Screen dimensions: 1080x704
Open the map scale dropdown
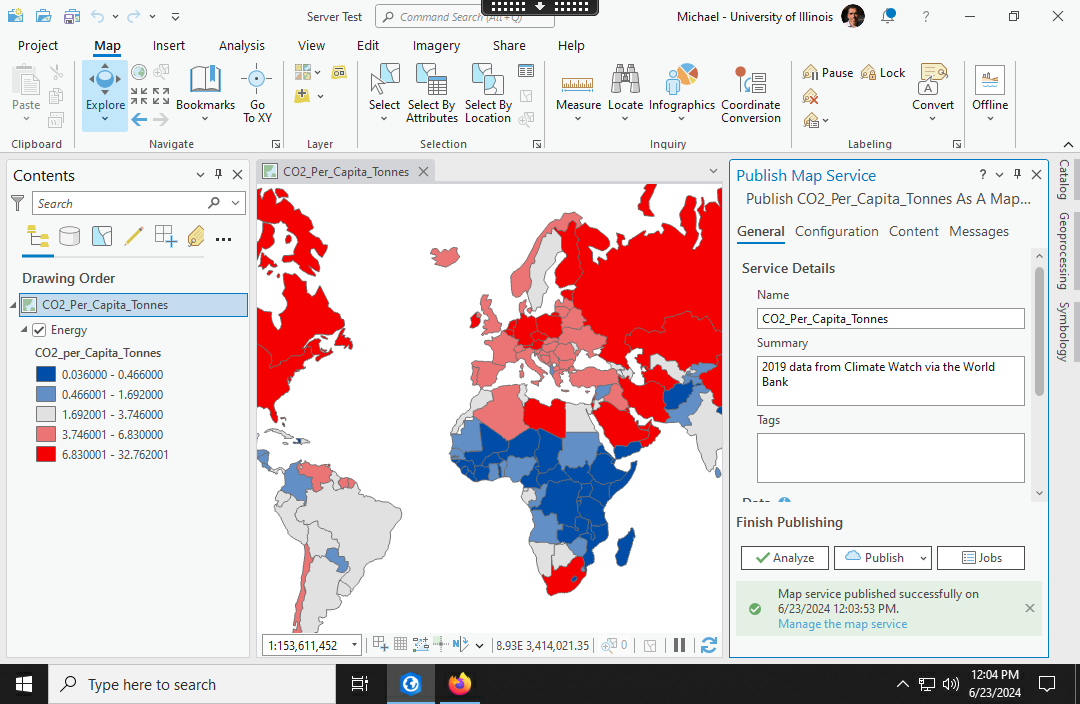coord(355,646)
